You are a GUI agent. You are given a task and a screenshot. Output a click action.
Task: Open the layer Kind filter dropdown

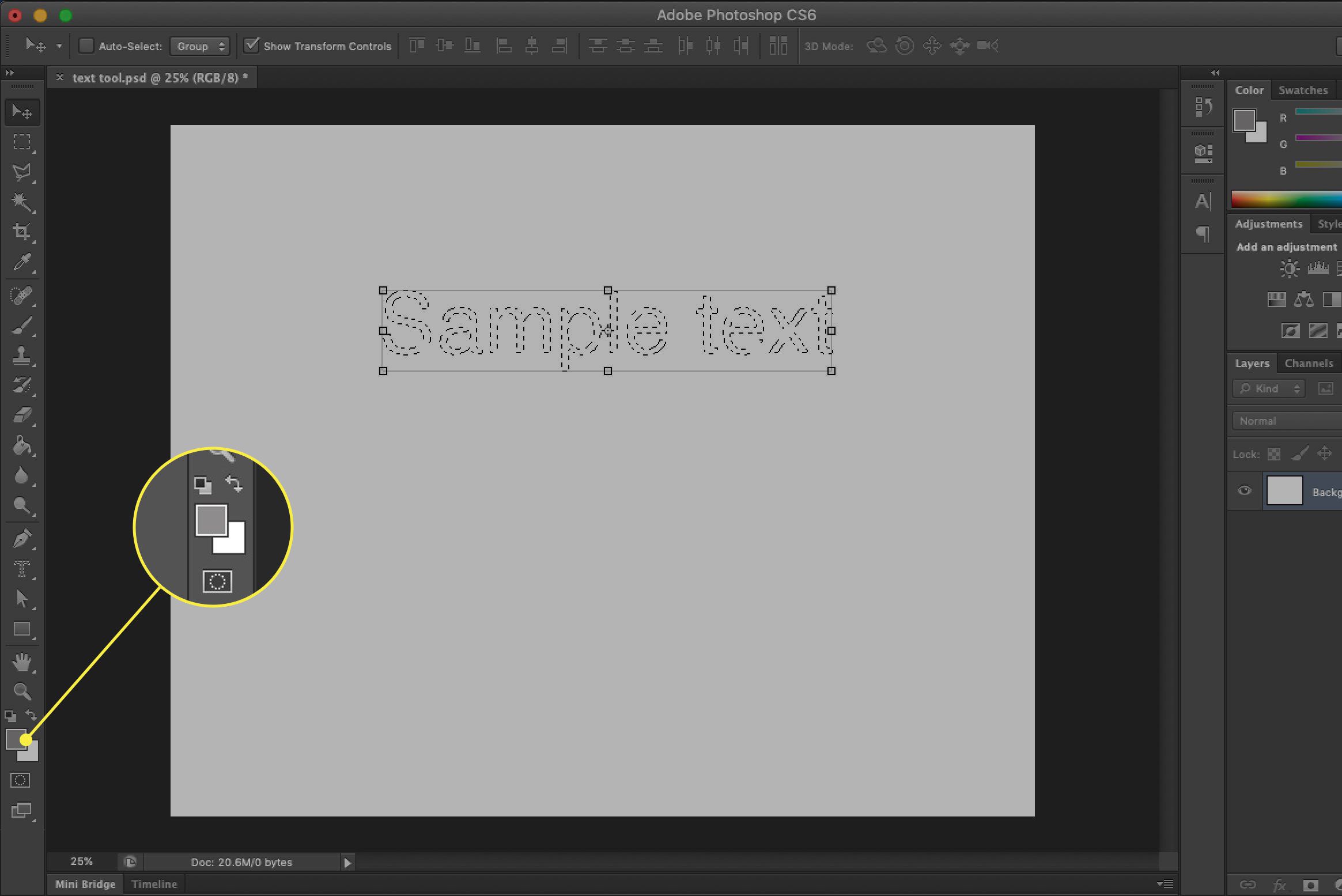(x=1268, y=389)
